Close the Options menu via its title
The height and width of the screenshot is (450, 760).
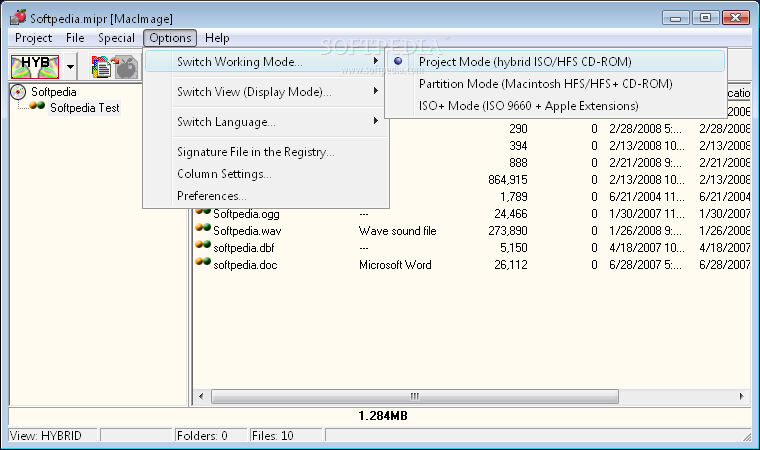point(170,38)
